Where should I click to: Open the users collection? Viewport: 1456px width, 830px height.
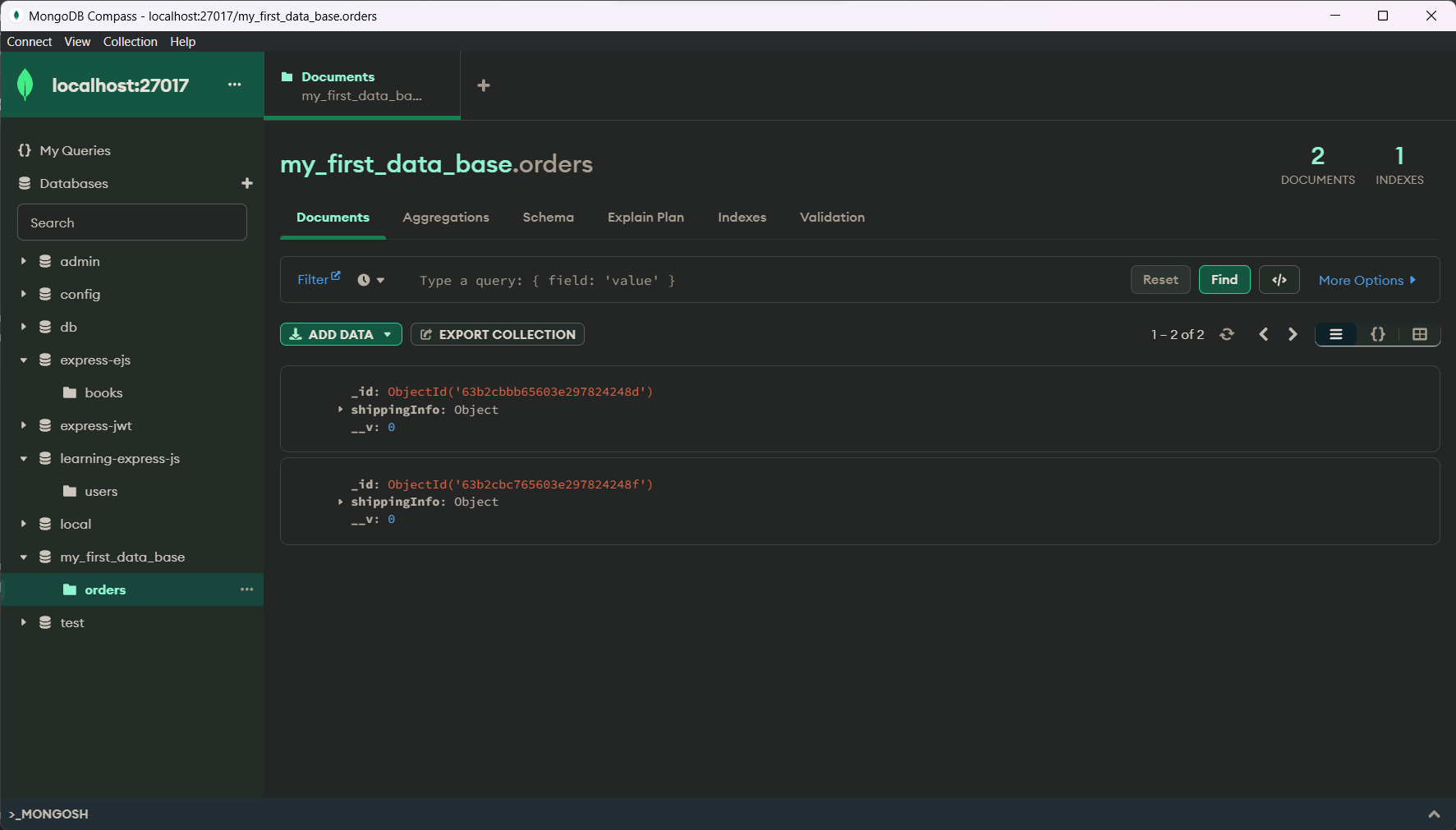point(101,491)
